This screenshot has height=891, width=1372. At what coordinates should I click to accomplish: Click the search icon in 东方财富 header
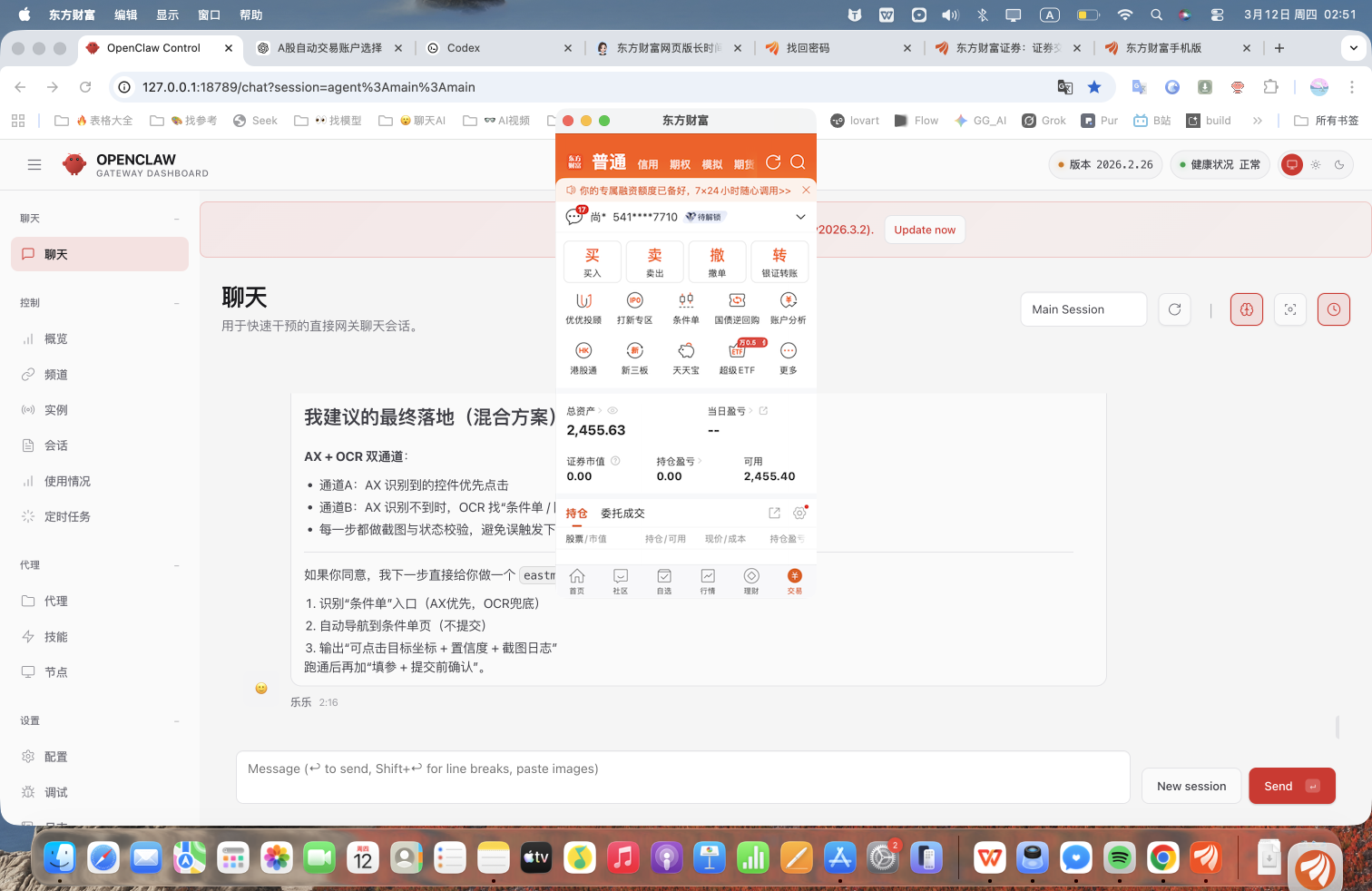click(x=798, y=162)
